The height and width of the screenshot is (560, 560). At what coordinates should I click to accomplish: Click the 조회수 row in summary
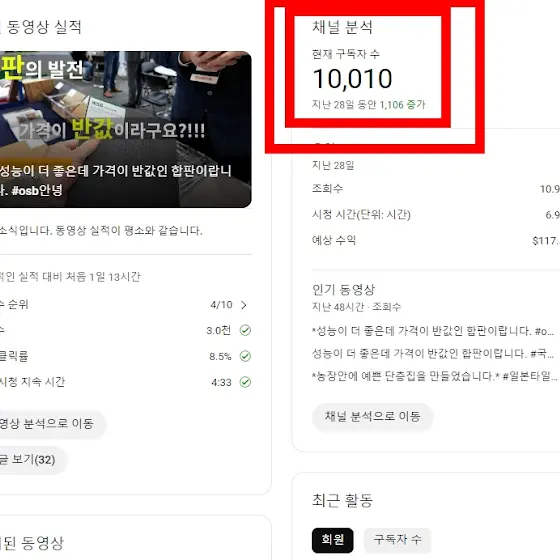(x=436, y=189)
